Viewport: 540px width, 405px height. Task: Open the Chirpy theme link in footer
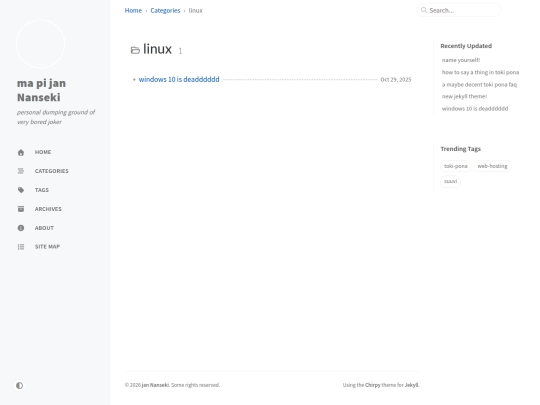click(372, 385)
